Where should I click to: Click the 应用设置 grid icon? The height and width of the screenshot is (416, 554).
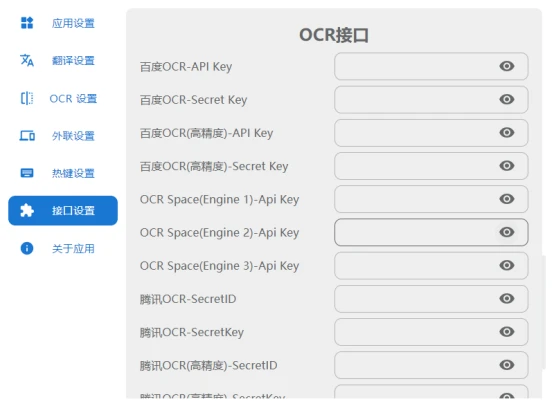pos(27,23)
